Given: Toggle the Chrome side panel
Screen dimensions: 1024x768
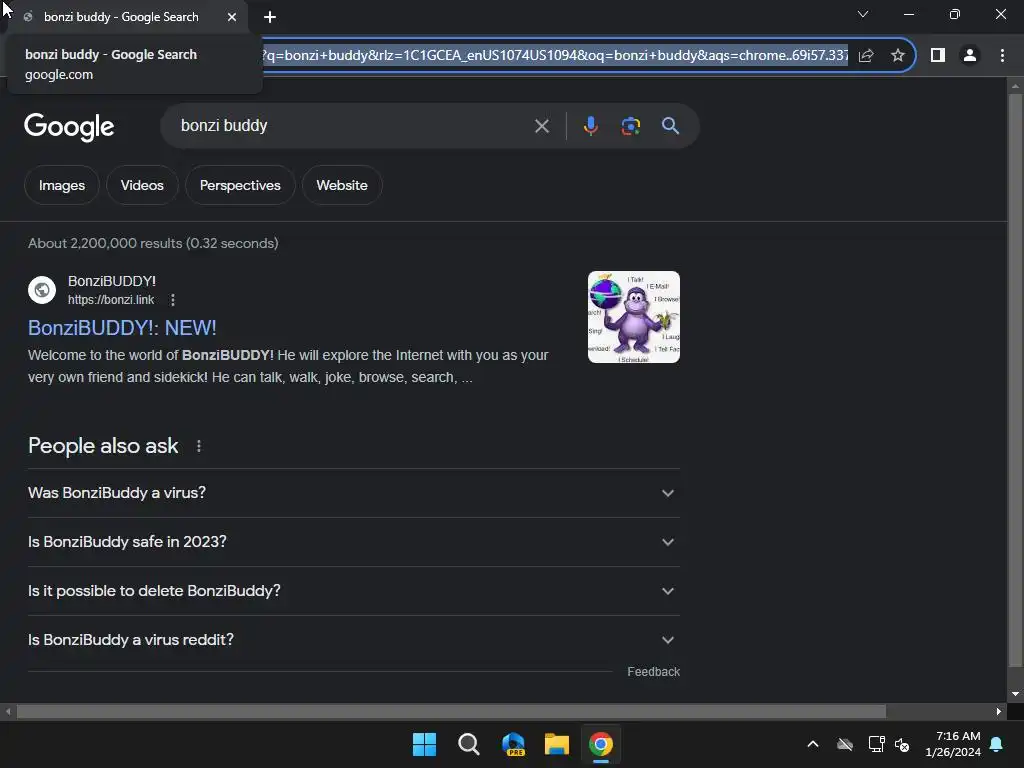Looking at the screenshot, I should click(x=938, y=56).
